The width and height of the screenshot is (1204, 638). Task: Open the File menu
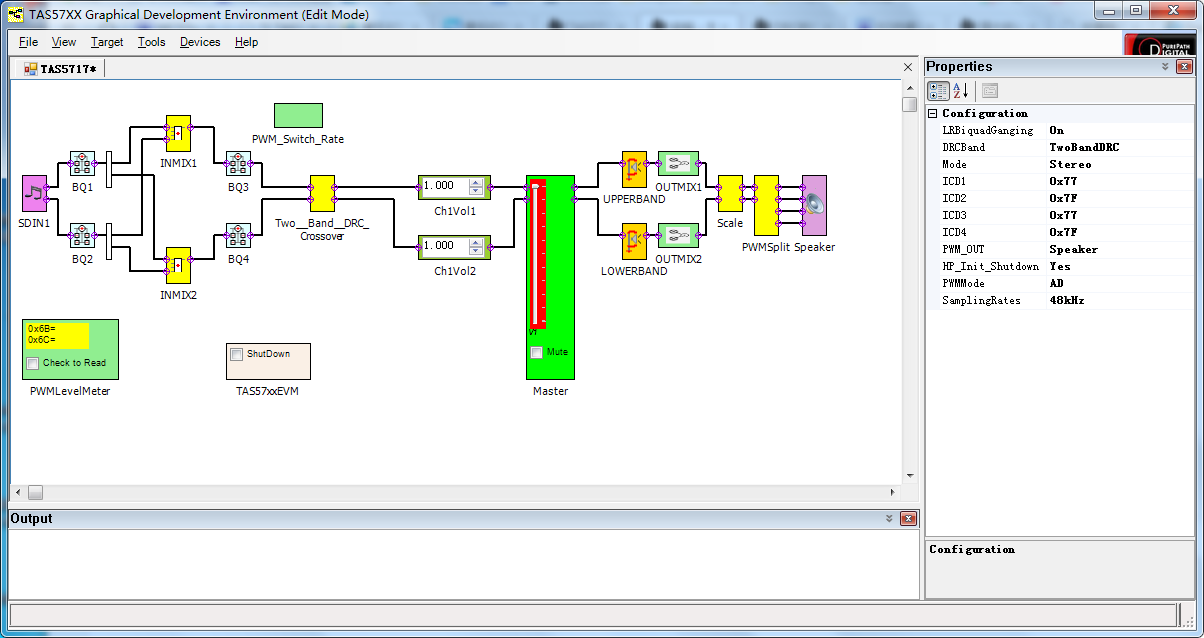pyautogui.click(x=28, y=42)
